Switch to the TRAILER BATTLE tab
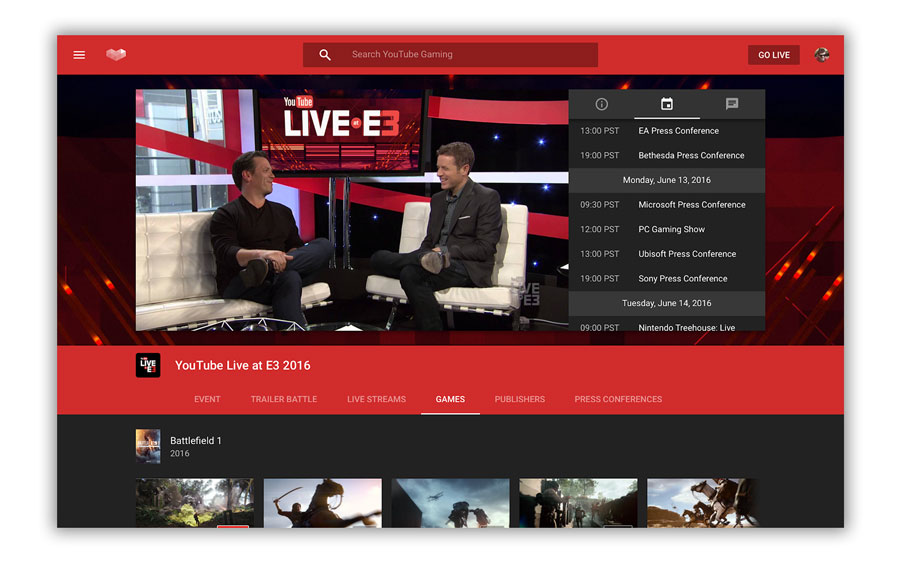 (284, 399)
